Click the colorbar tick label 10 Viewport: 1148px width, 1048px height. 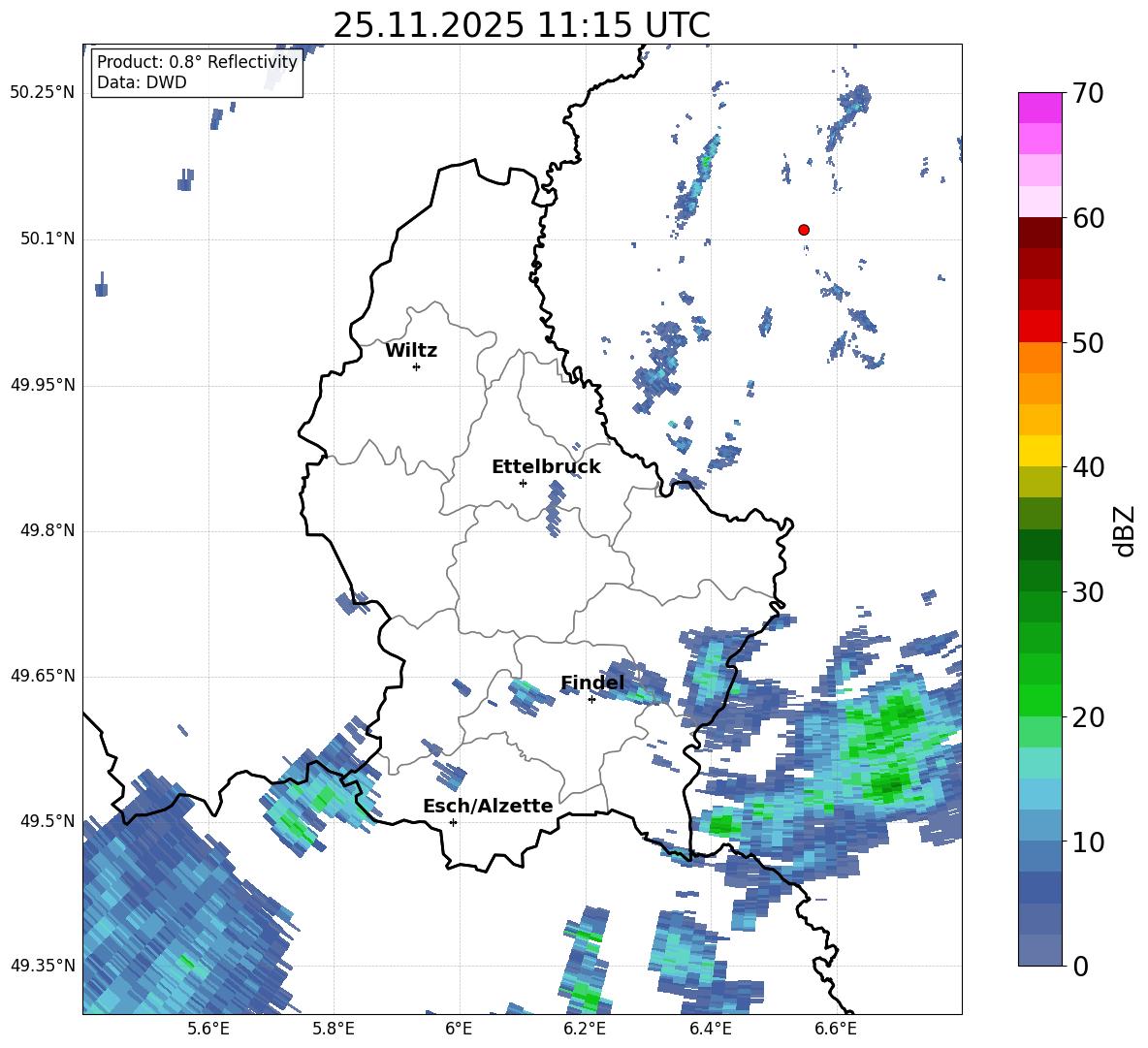click(1088, 842)
